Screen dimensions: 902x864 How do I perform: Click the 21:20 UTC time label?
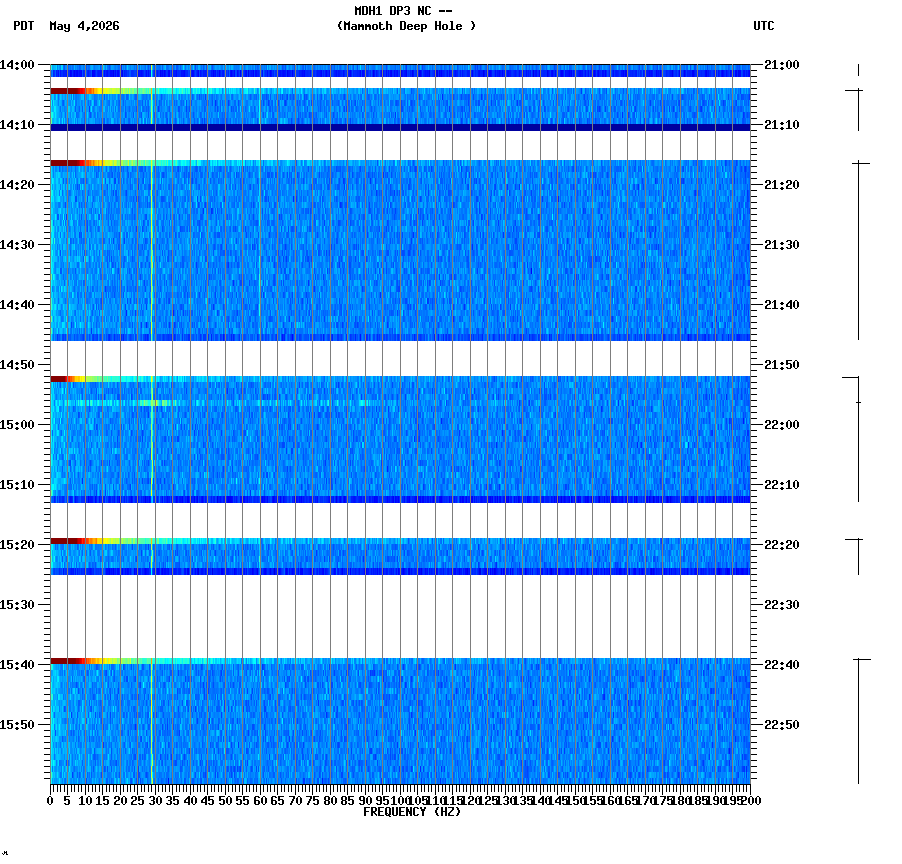pos(782,185)
